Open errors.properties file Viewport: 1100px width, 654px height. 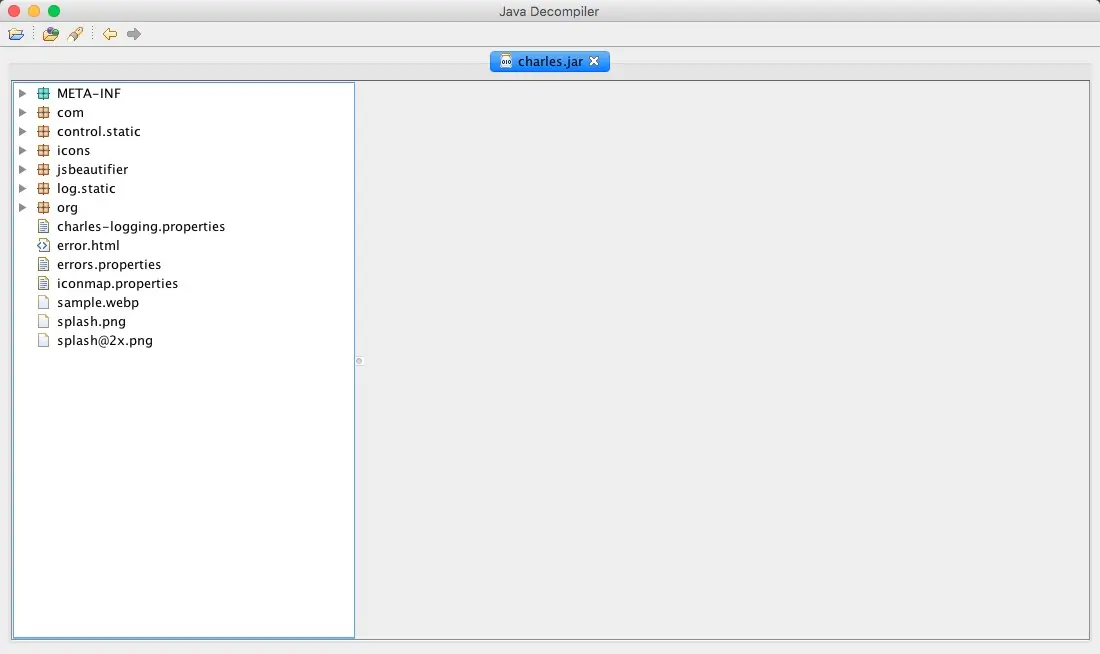109,264
